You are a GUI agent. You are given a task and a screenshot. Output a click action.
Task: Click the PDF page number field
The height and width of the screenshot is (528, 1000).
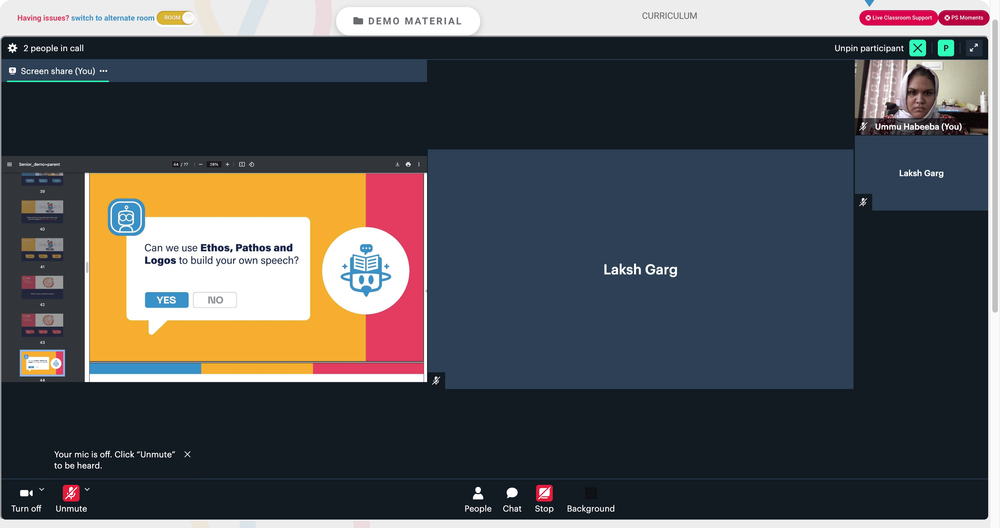(x=176, y=165)
